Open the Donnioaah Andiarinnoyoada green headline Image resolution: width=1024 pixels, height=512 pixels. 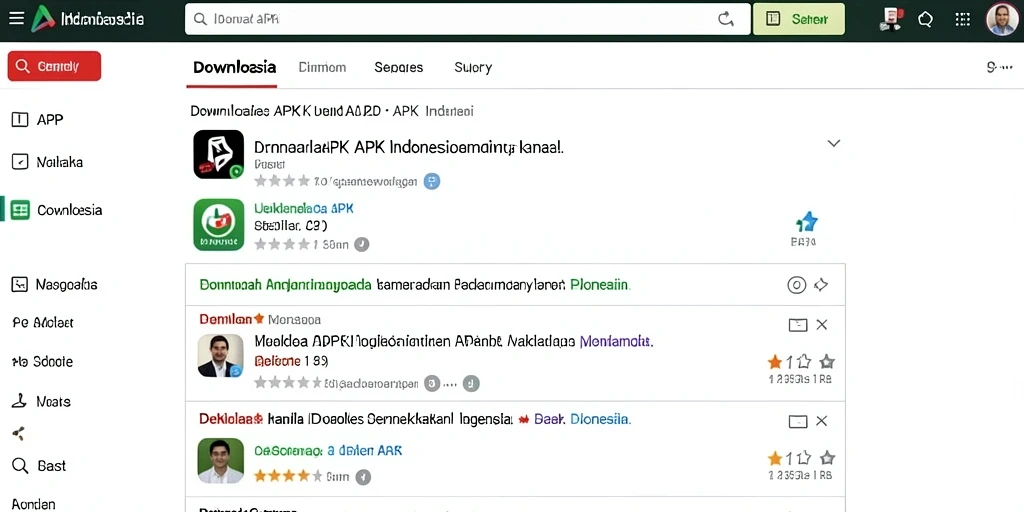[285, 285]
